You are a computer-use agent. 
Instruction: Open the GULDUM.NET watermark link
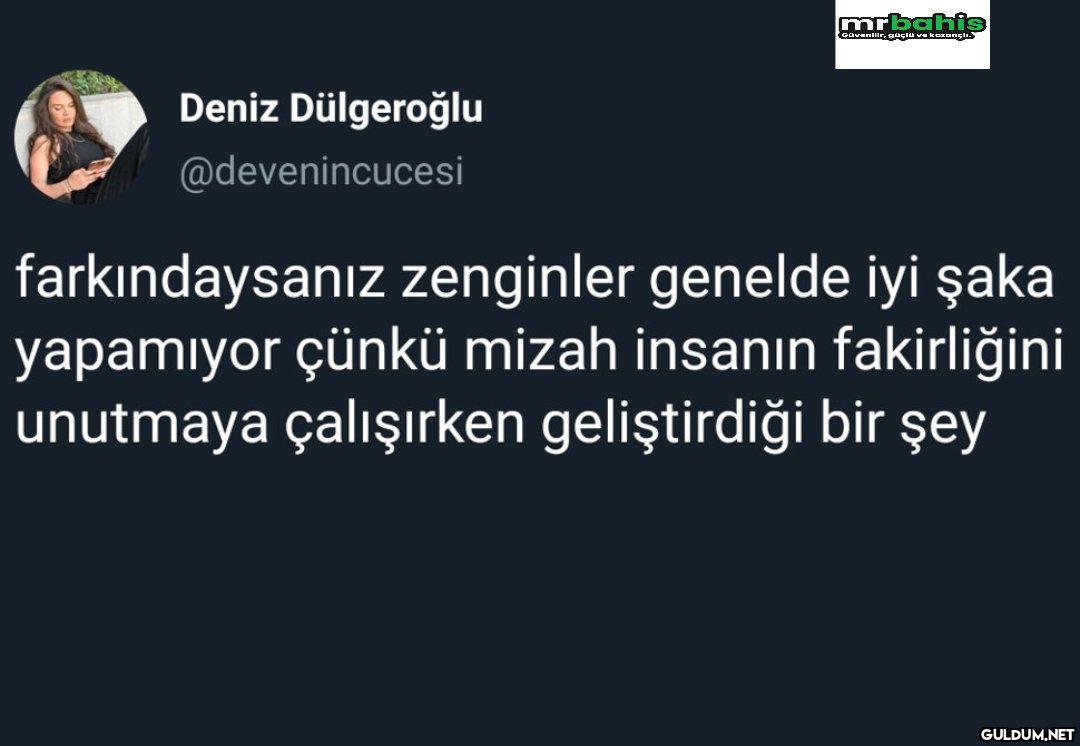pos(1028,734)
